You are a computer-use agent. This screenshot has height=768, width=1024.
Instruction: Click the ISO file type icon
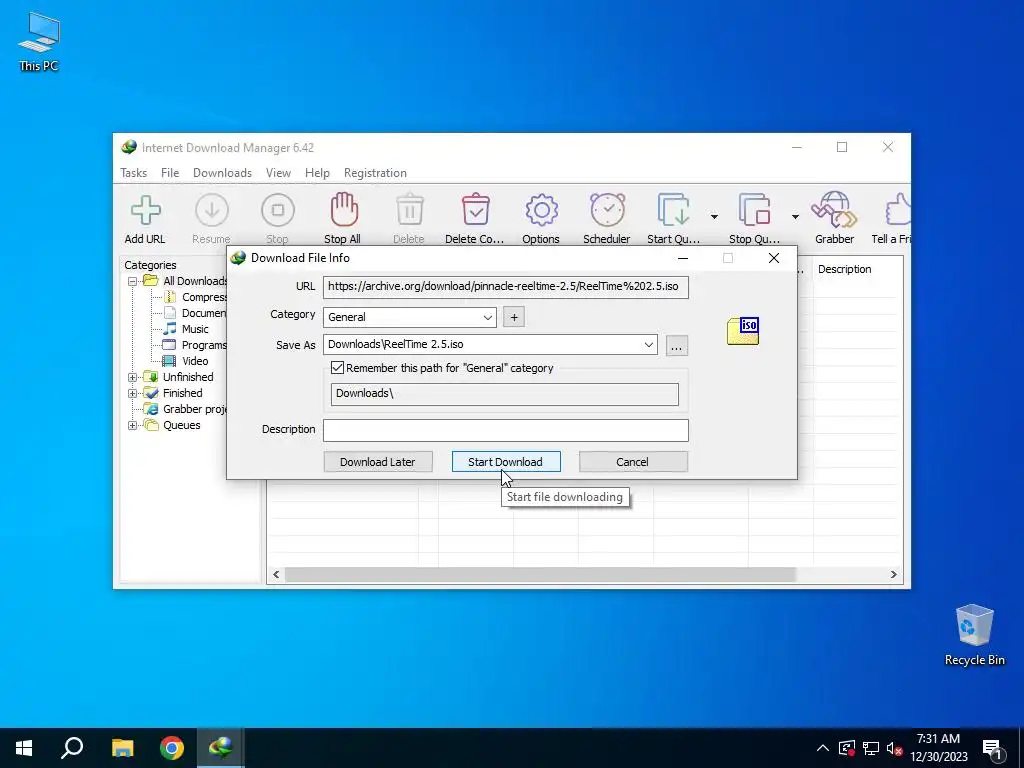[x=743, y=330]
